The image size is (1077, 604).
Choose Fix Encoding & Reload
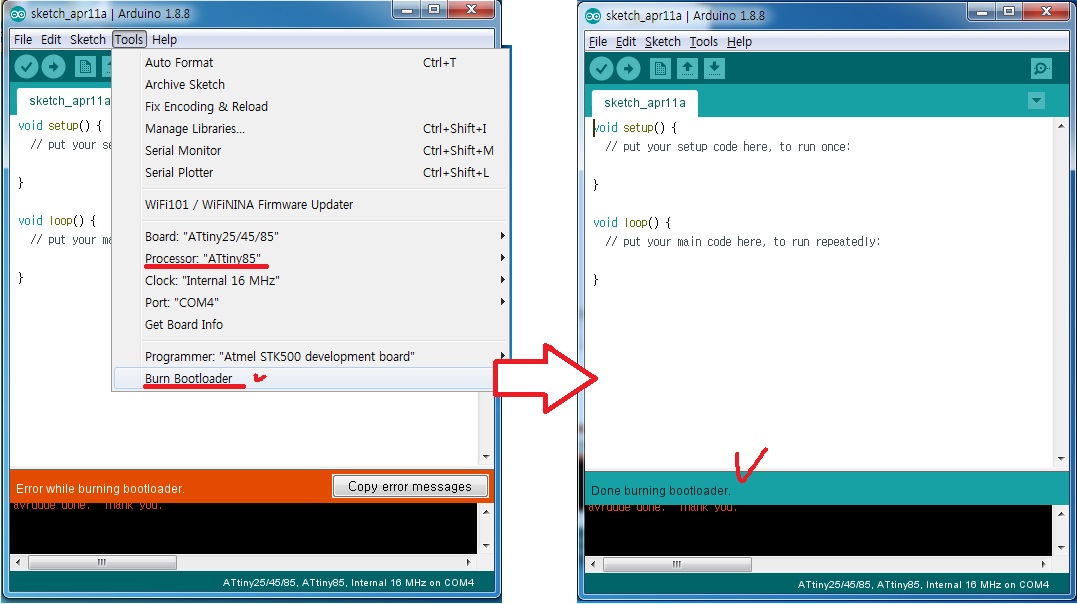[310, 107]
